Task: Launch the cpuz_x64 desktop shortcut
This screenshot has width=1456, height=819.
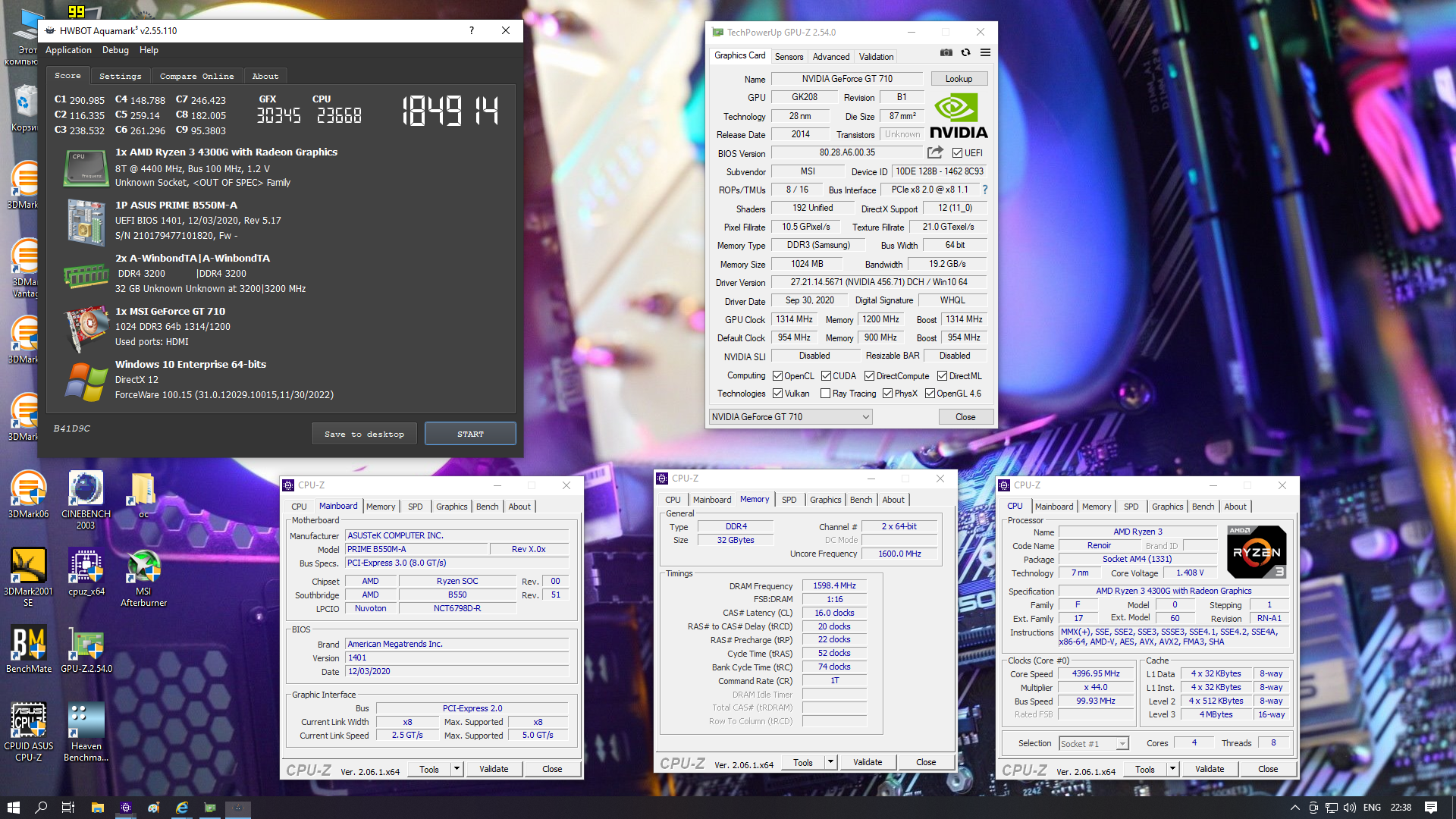Action: click(86, 572)
